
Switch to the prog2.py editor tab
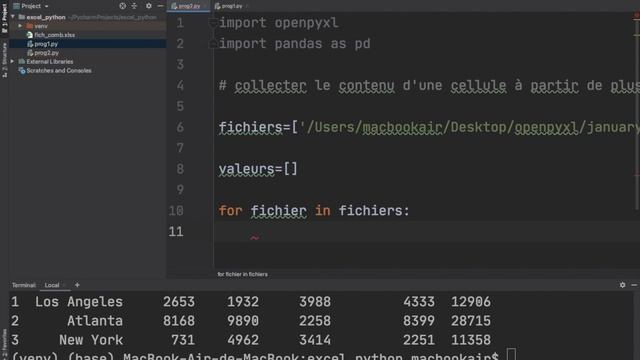[x=189, y=6]
